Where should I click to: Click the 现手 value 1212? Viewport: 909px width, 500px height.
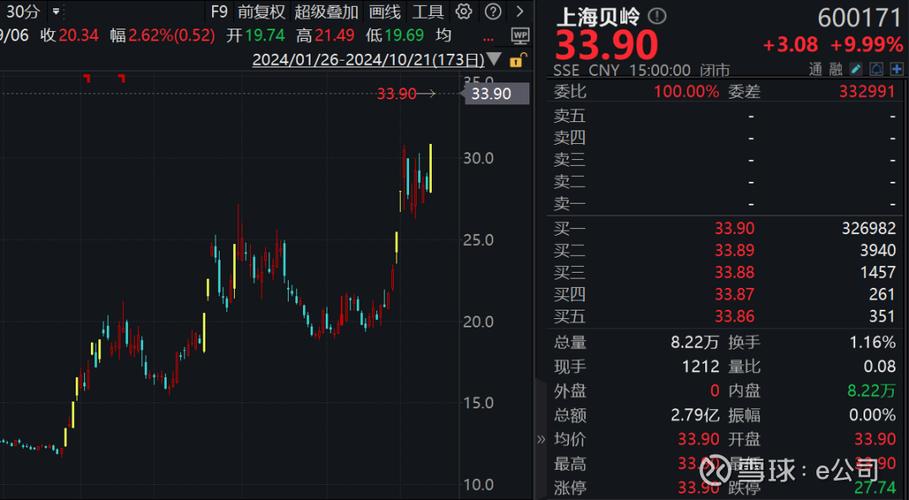(701, 367)
